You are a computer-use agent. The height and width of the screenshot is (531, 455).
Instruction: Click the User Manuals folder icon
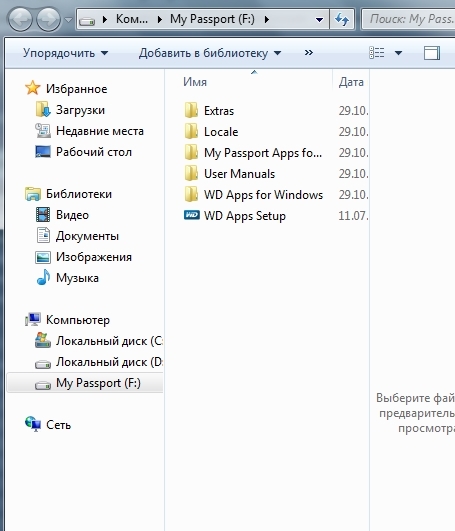point(191,173)
